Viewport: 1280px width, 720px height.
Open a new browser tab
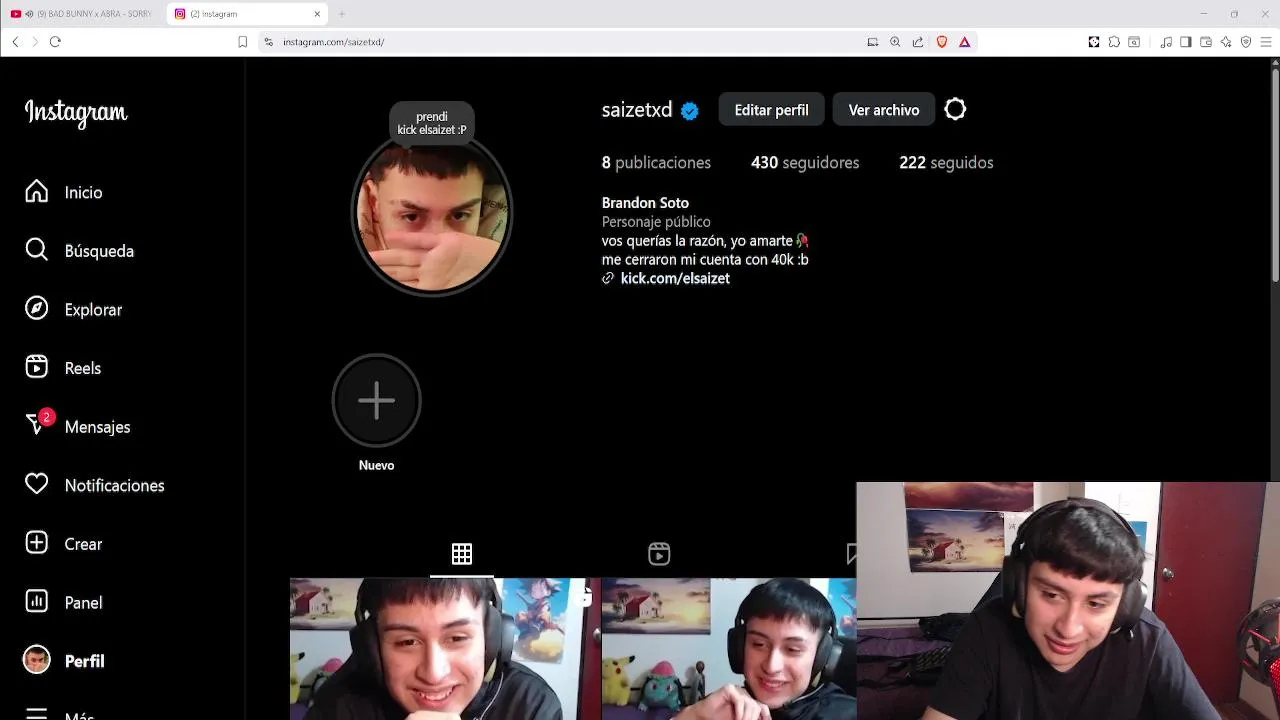pyautogui.click(x=342, y=14)
